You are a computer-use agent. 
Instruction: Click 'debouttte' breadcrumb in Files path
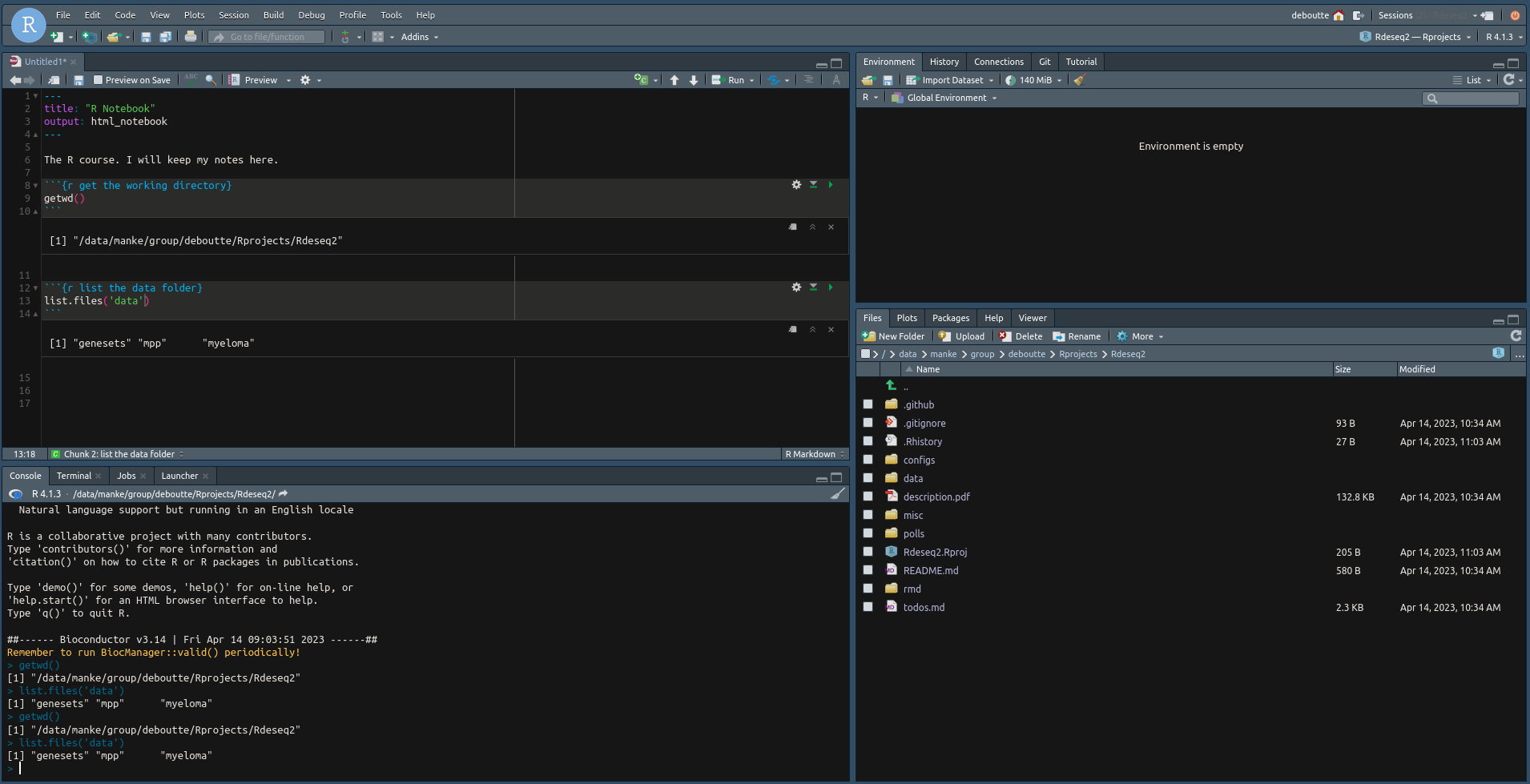pyautogui.click(x=1026, y=354)
